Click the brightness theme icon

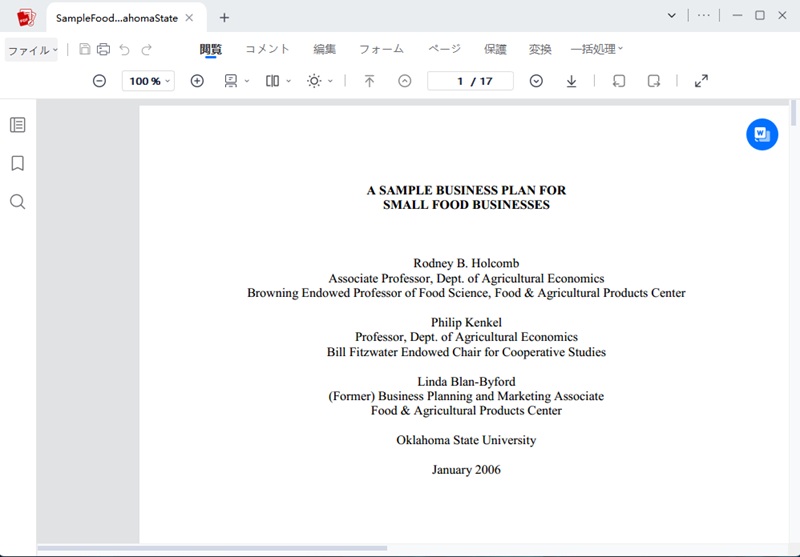click(x=314, y=81)
